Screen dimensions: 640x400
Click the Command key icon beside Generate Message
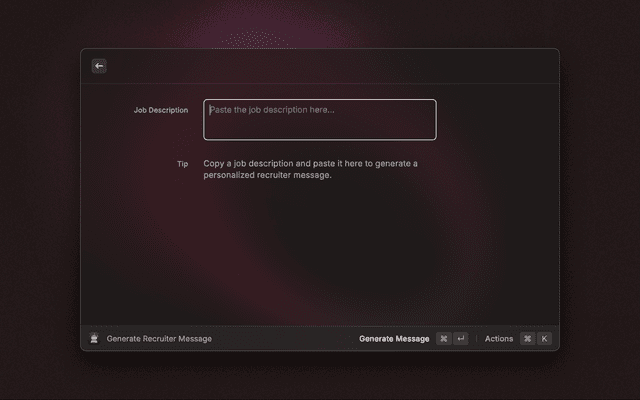[x=443, y=339]
